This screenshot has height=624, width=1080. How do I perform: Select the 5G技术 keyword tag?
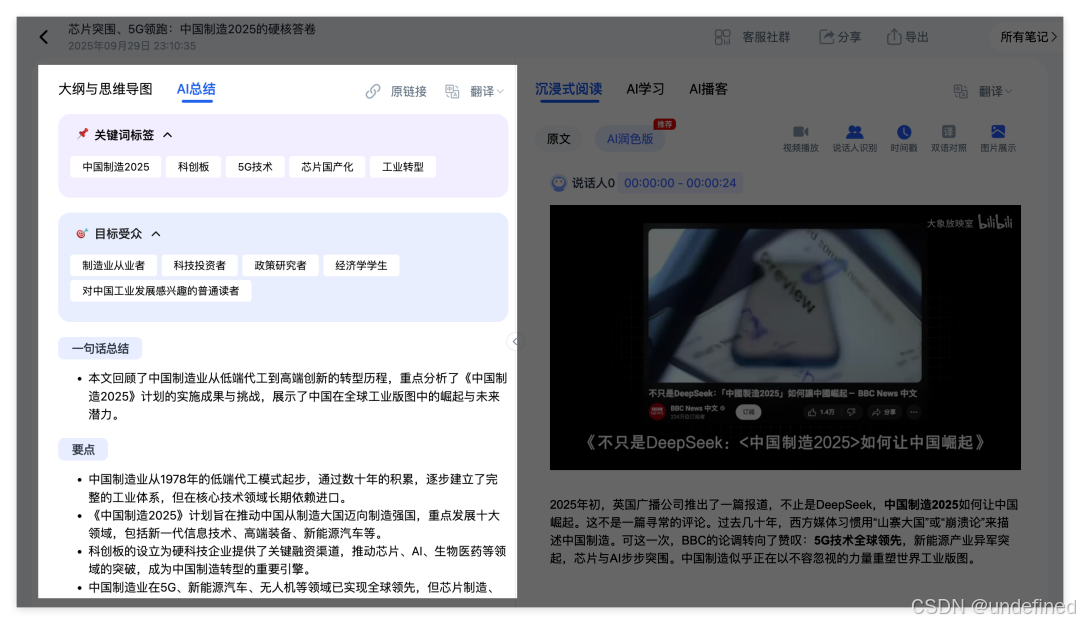click(x=255, y=167)
